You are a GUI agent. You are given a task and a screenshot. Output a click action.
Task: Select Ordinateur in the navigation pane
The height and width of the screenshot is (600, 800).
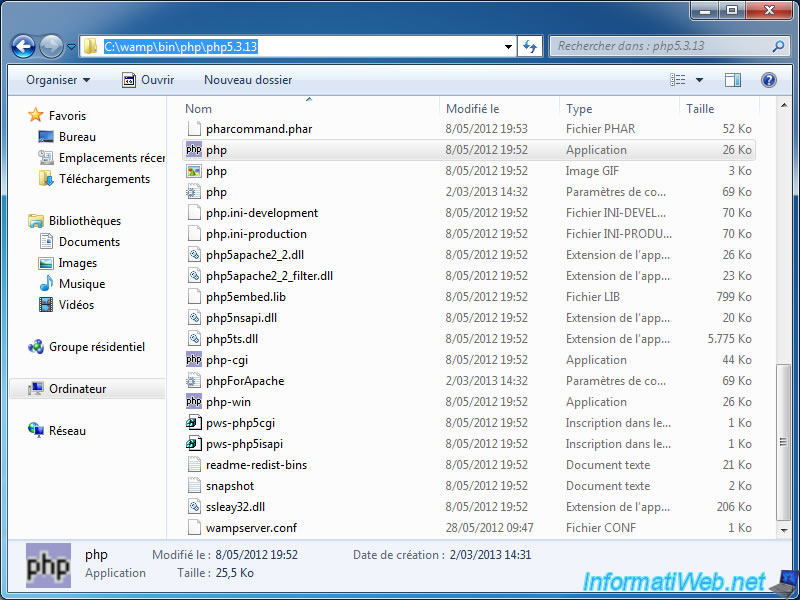coord(87,389)
